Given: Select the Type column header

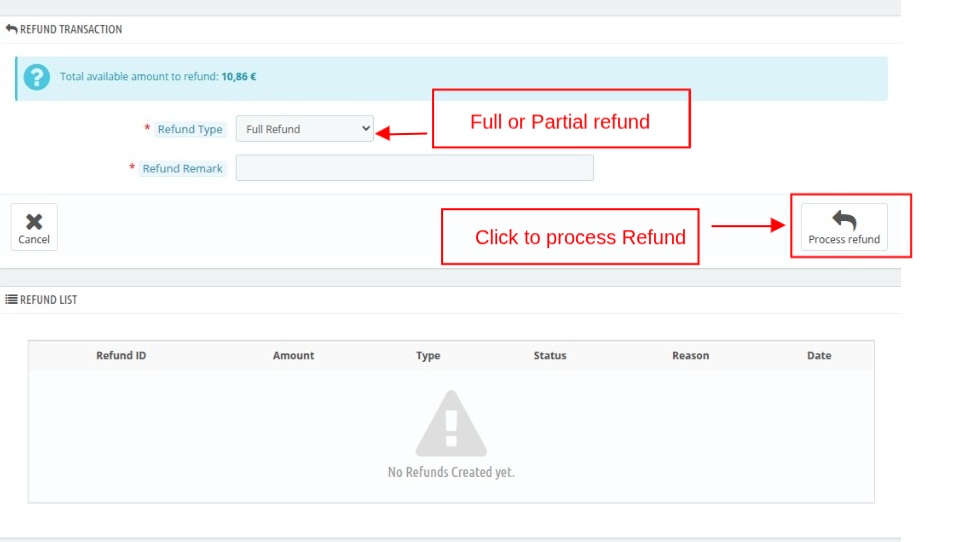Looking at the screenshot, I should tap(428, 355).
